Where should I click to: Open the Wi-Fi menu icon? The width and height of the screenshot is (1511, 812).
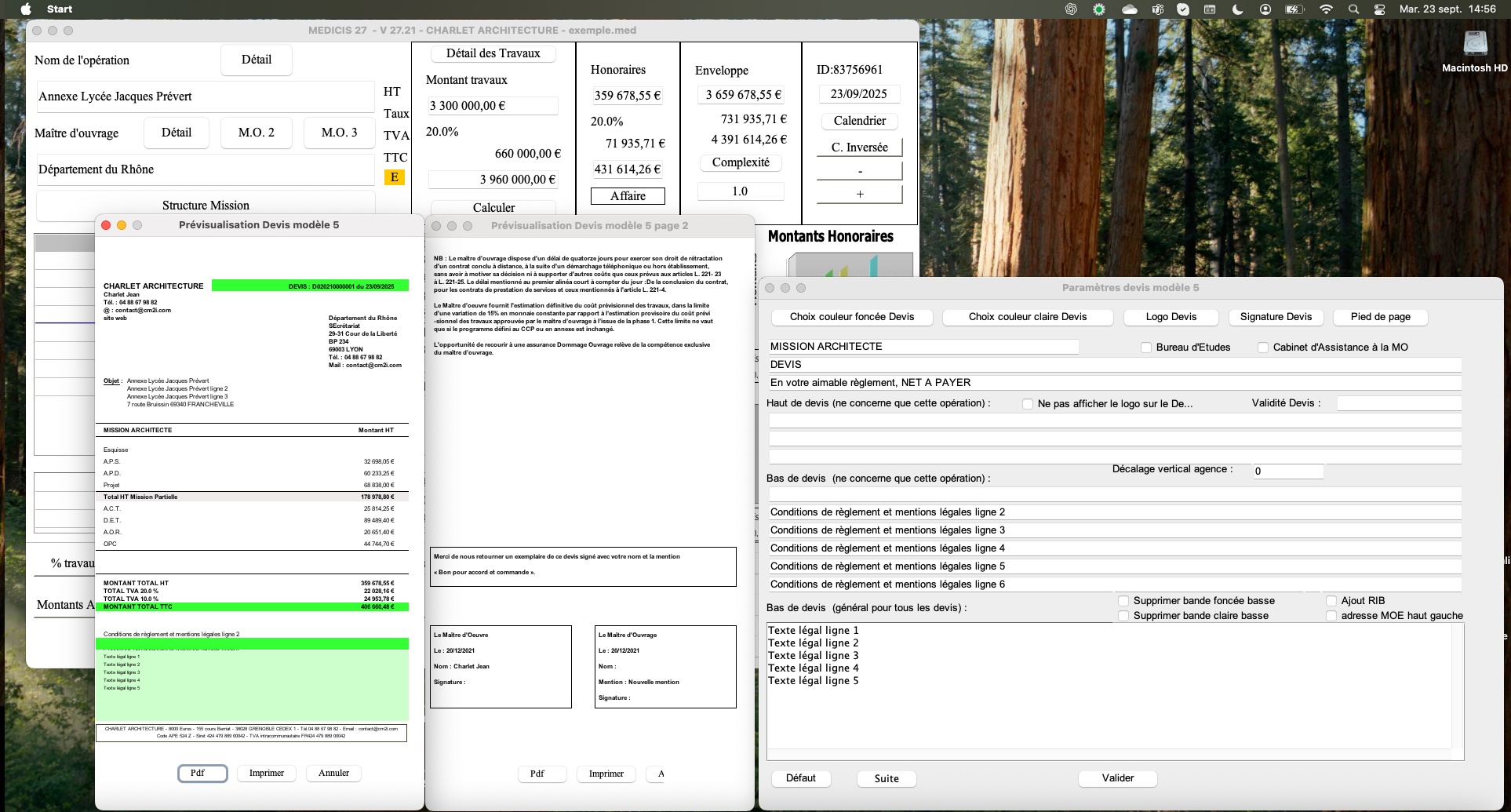click(x=1326, y=9)
